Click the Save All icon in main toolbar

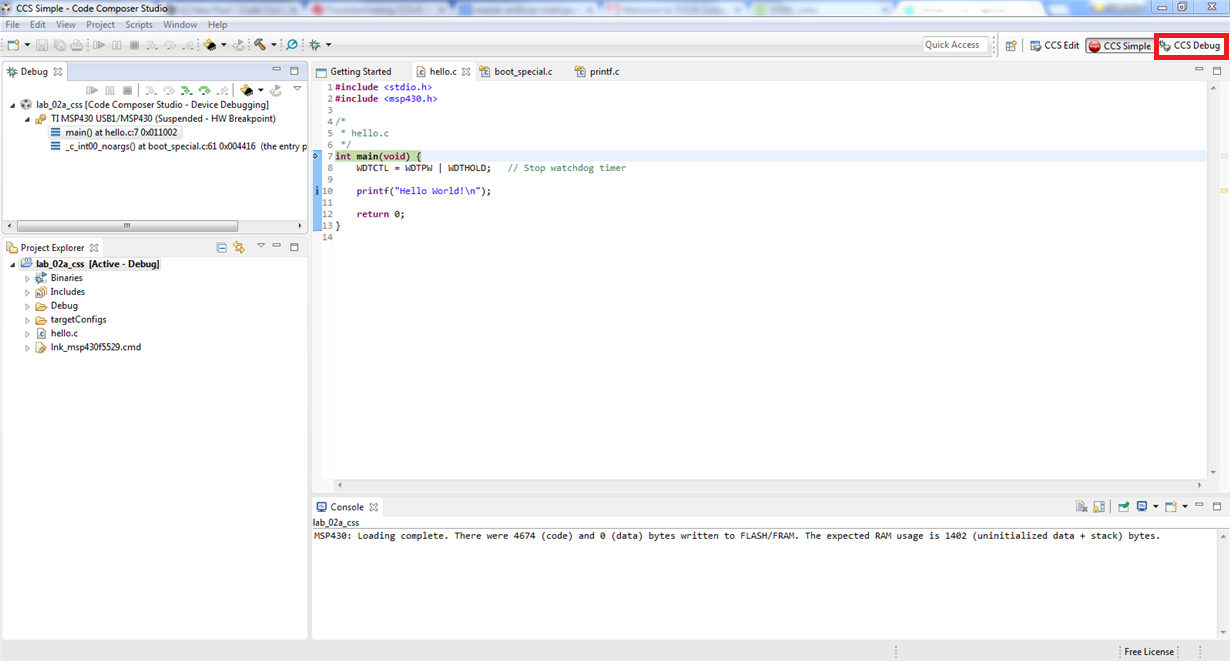pos(59,45)
